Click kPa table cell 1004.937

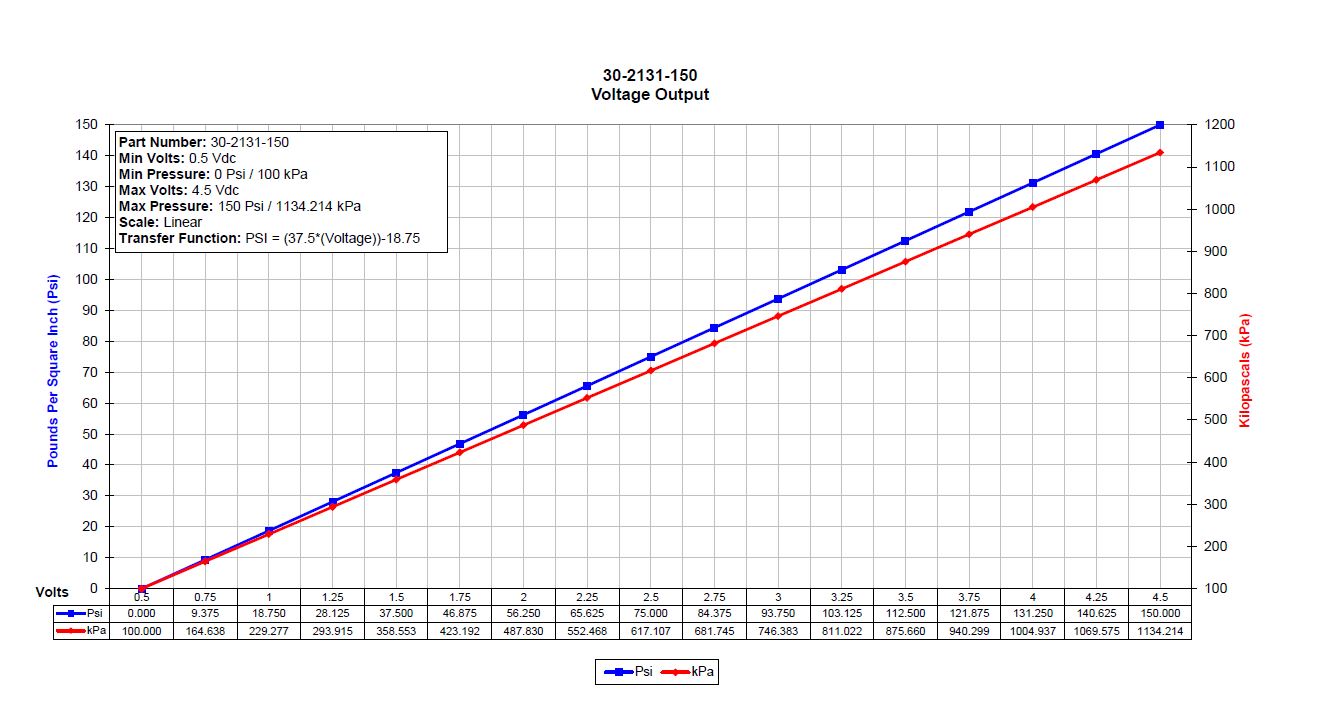pos(1033,631)
